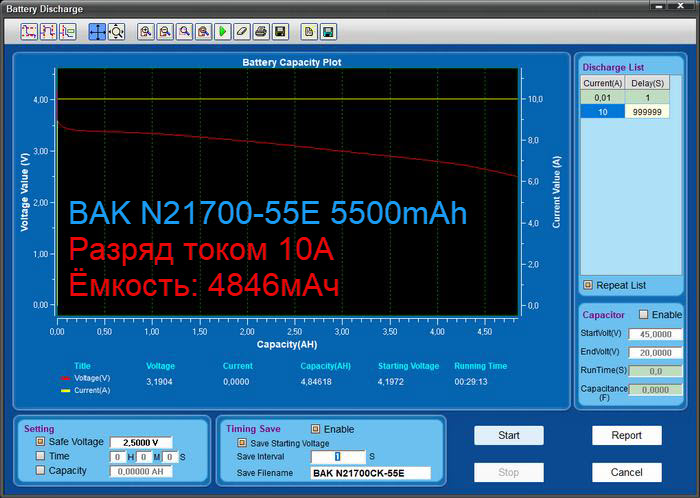The height and width of the screenshot is (498, 700).
Task: Click the green play arrow icon
Action: tap(223, 32)
